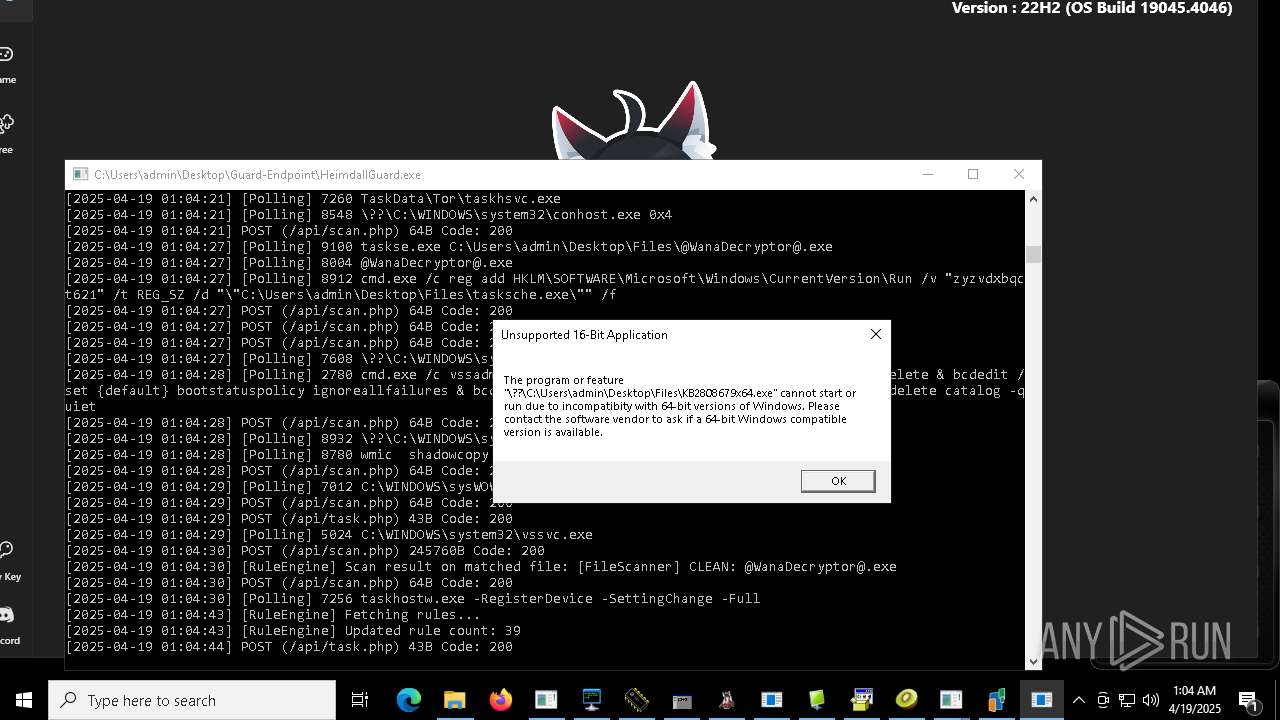The height and width of the screenshot is (720, 1280).
Task: Click the 'TaskData\Tor\taskhsvc.exe' log line
Action: [x=313, y=198]
